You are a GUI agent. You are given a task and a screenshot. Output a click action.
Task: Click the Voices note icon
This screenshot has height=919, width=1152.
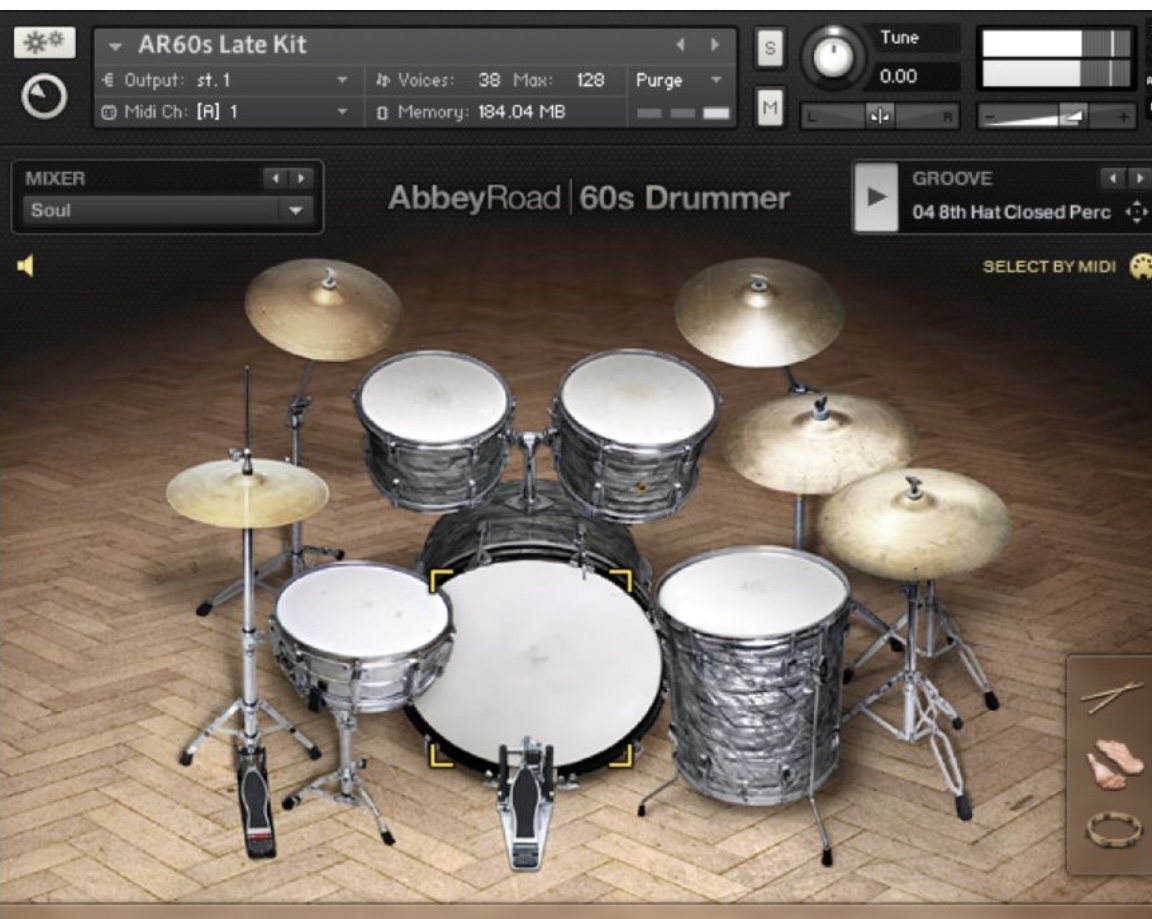pos(382,80)
